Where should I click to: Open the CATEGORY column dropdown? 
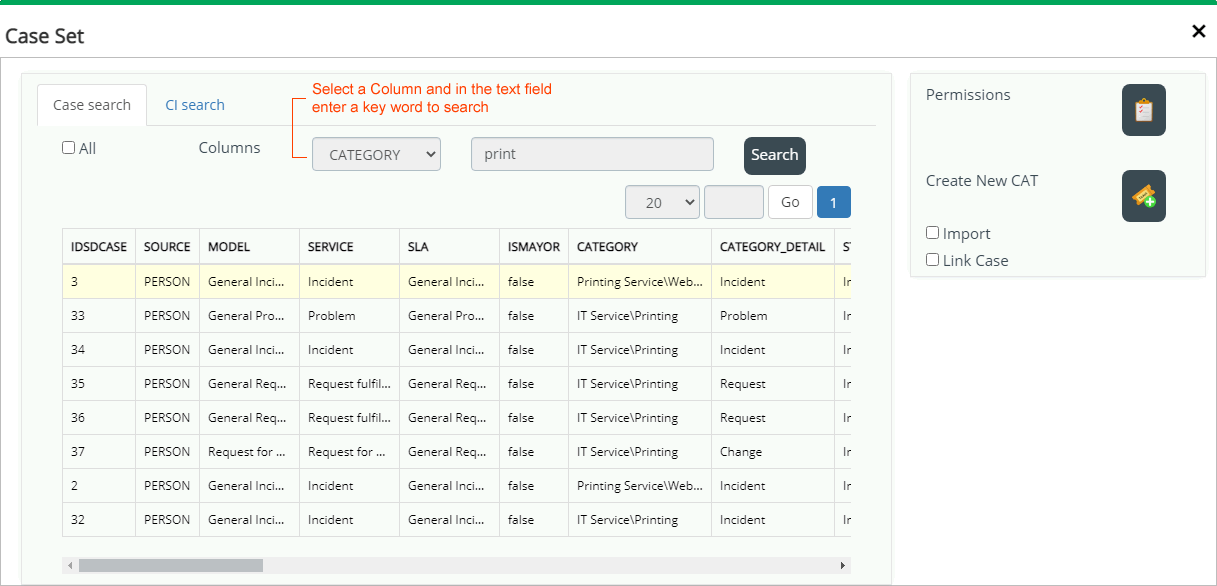[376, 155]
